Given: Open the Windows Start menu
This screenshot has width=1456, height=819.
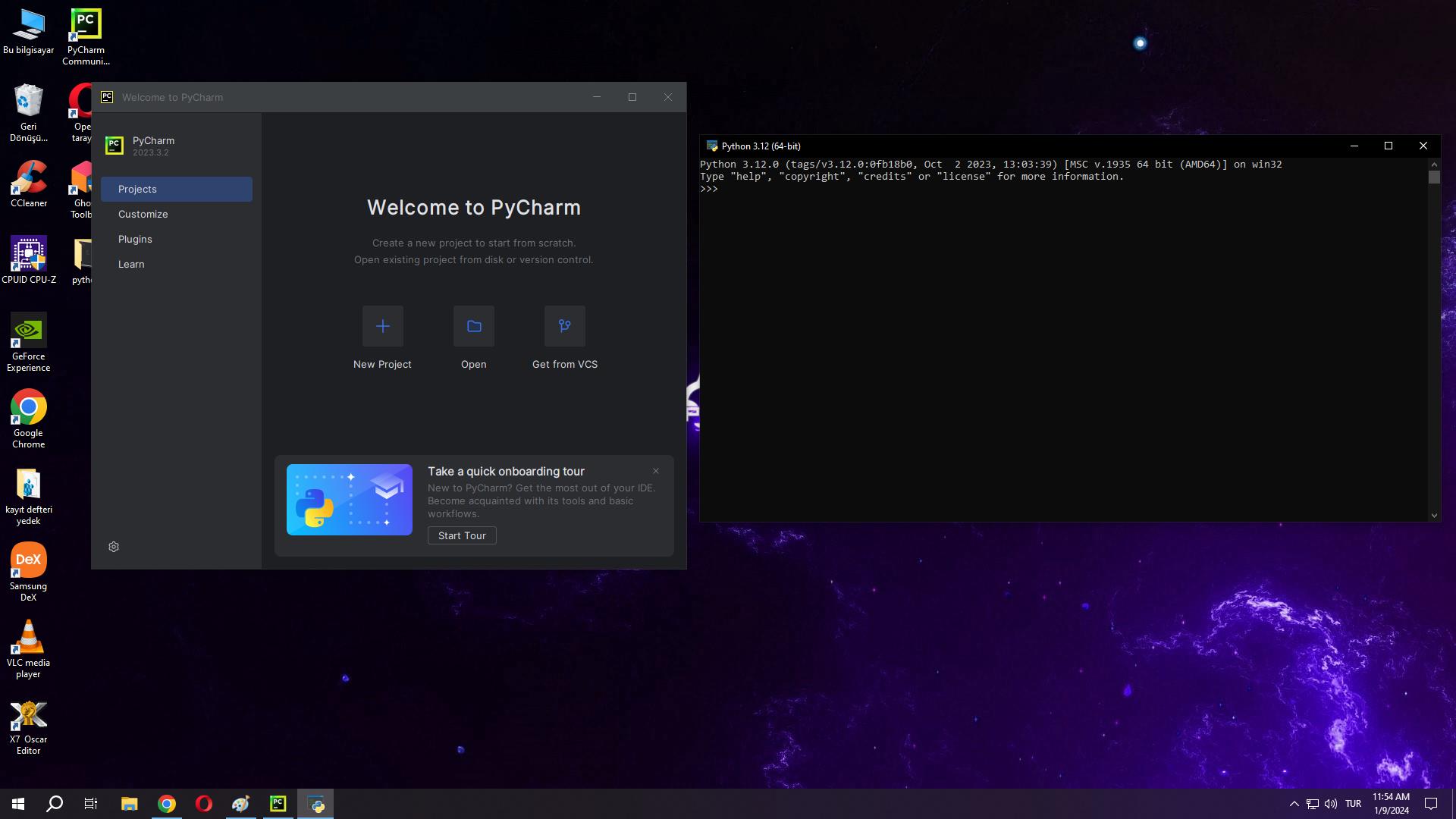Looking at the screenshot, I should (18, 804).
